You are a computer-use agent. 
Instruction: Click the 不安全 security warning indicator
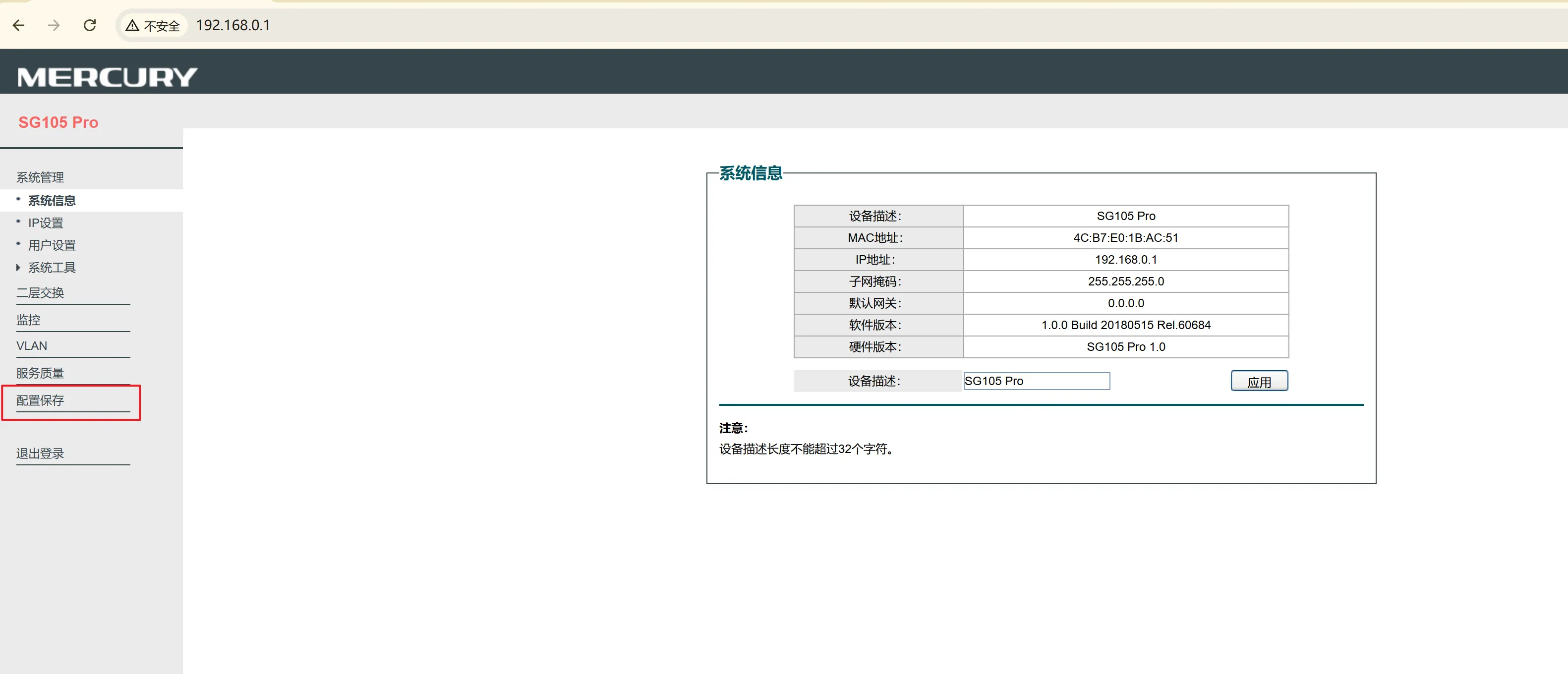pyautogui.click(x=153, y=26)
